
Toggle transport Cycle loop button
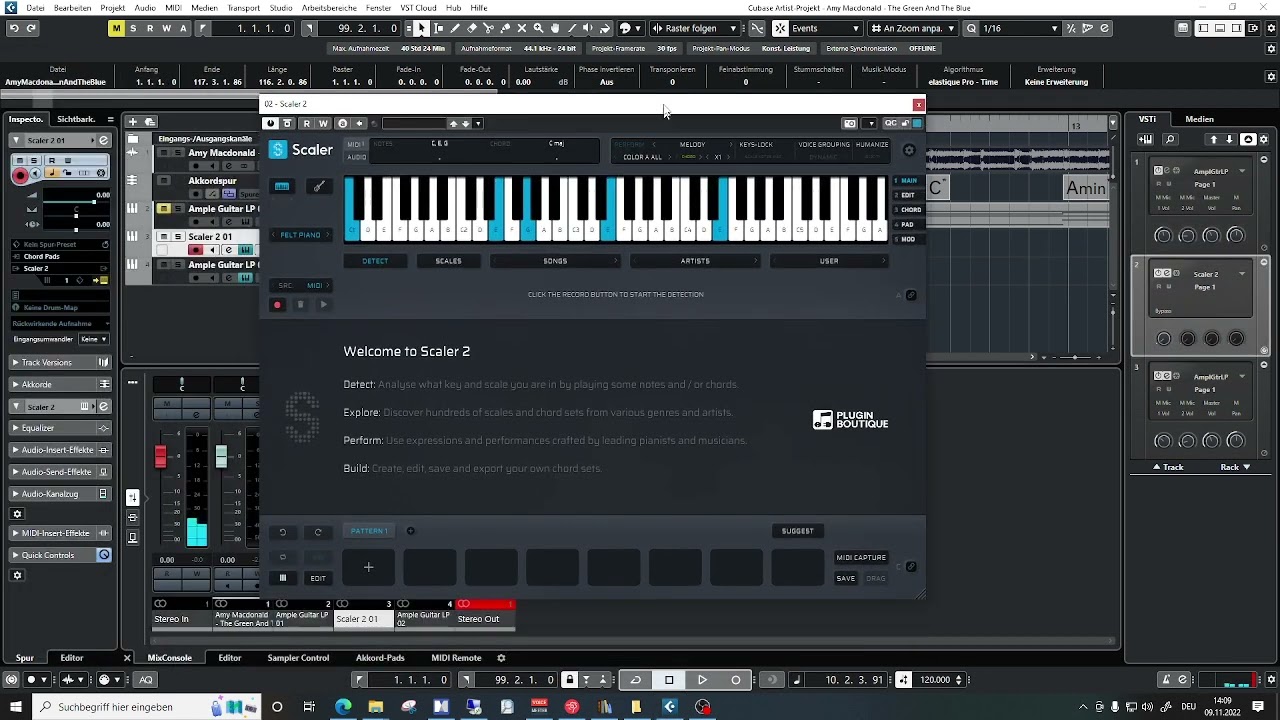635,680
